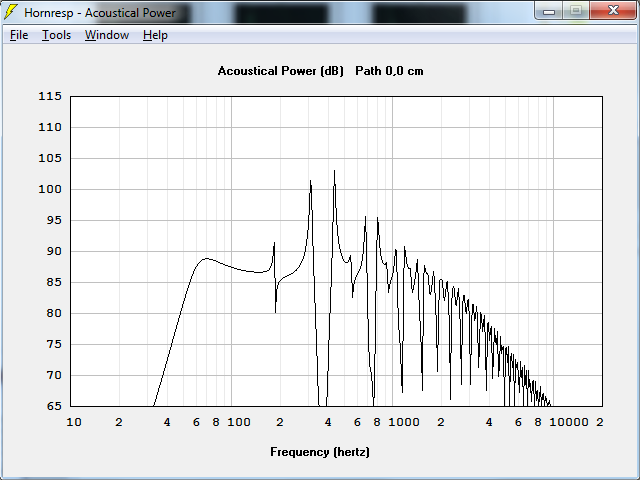Click the 80 dB axis value
The image size is (640, 480).
tap(54, 313)
